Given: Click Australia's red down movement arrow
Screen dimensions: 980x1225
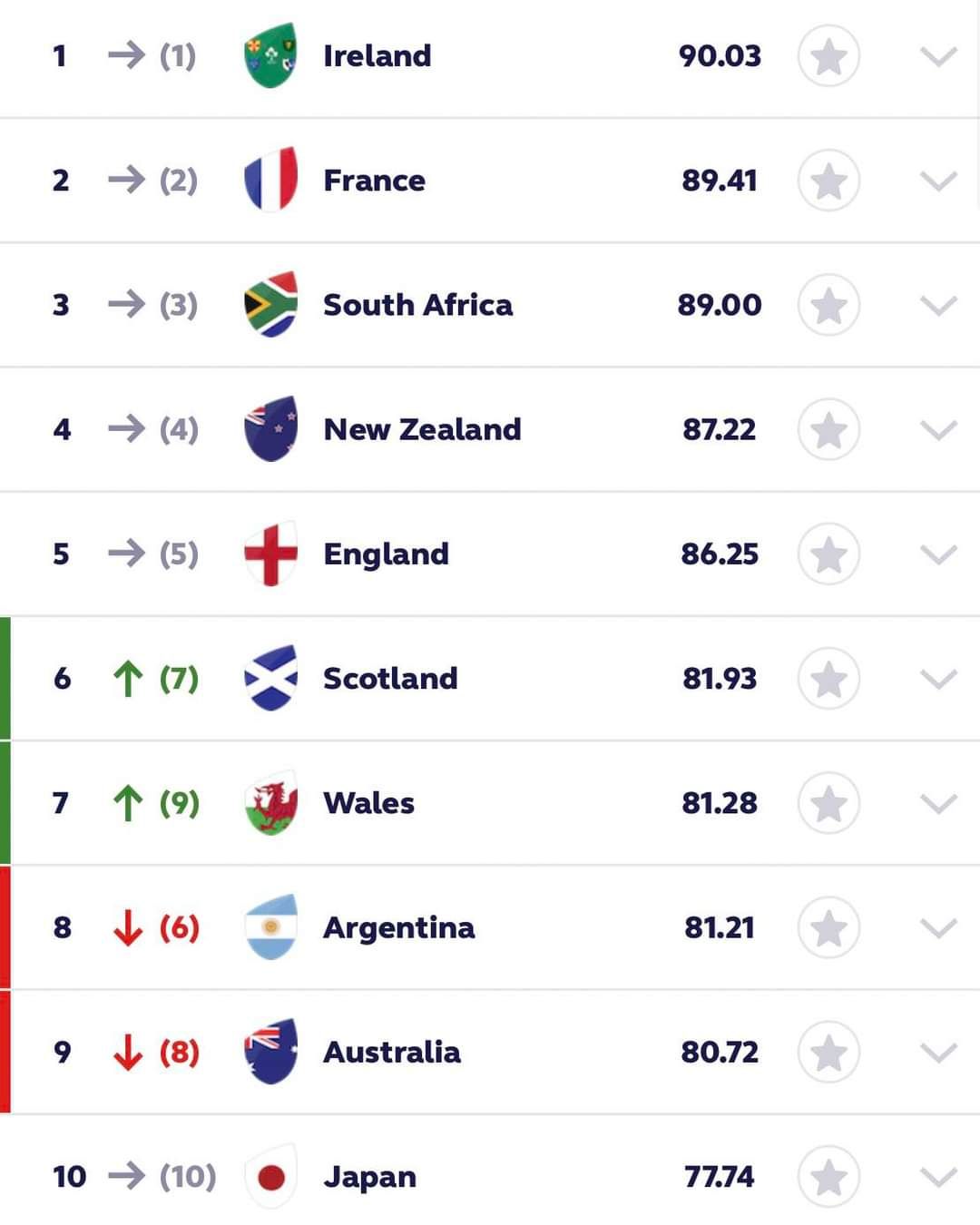Looking at the screenshot, I should coord(128,1053).
